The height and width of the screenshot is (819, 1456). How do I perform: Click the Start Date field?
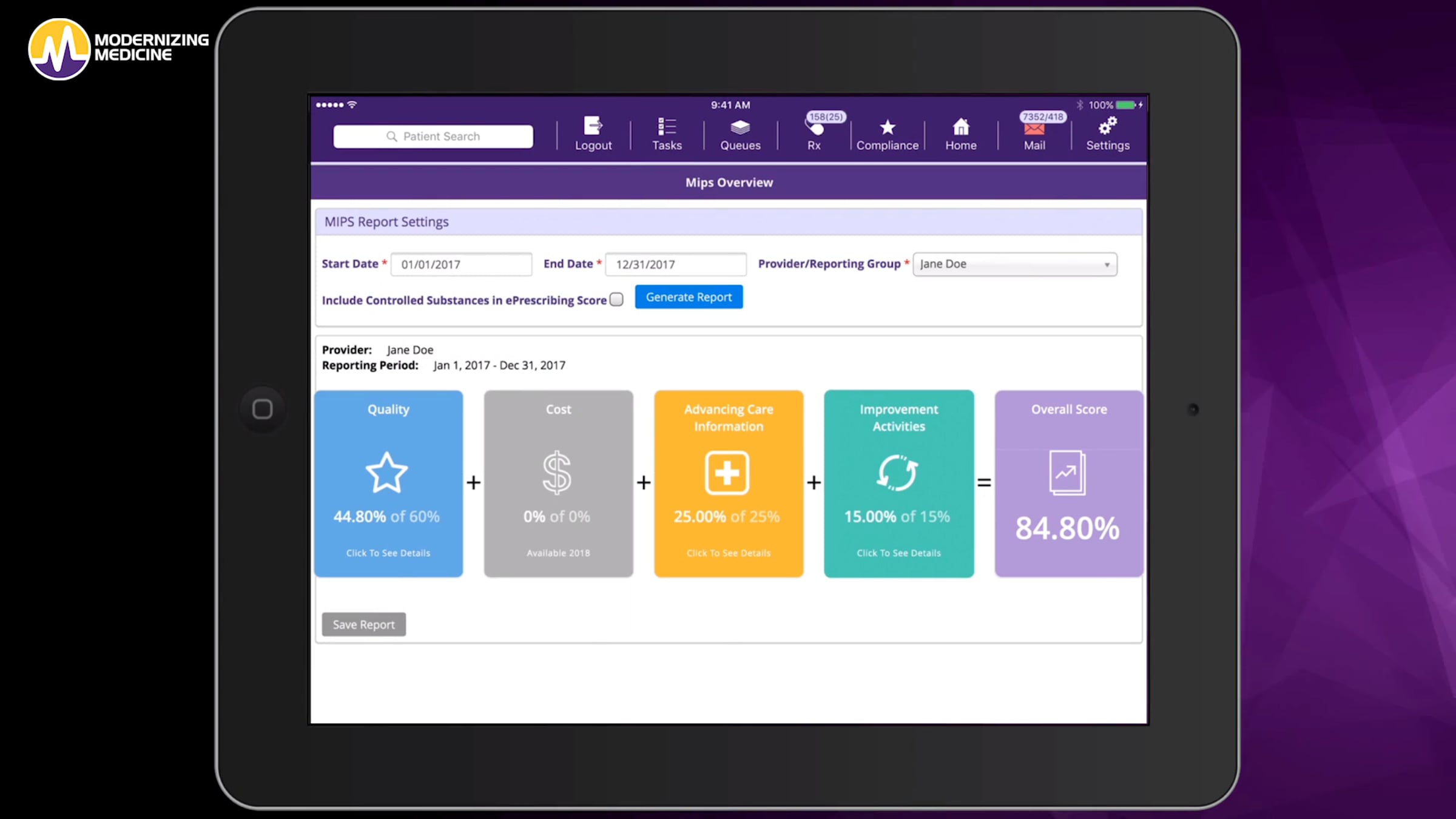click(461, 265)
